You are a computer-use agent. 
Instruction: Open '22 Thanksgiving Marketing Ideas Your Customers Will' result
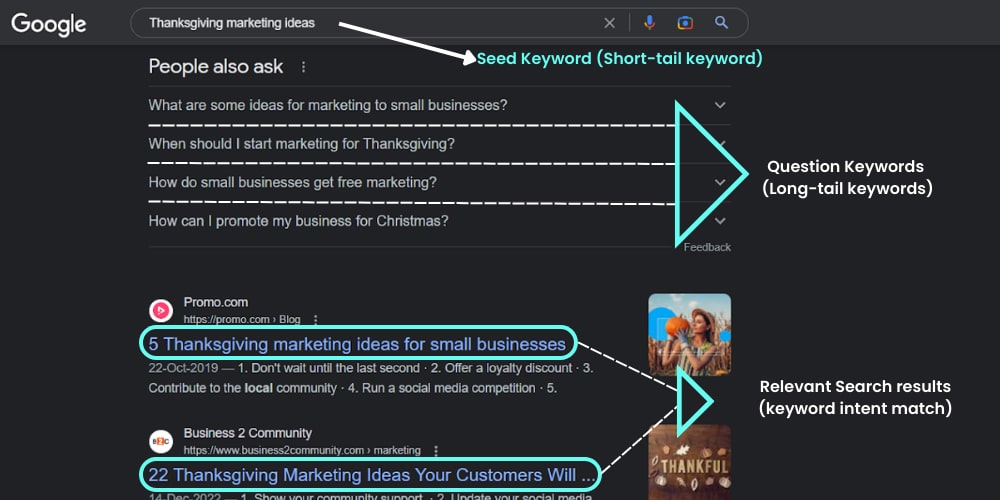(x=372, y=476)
